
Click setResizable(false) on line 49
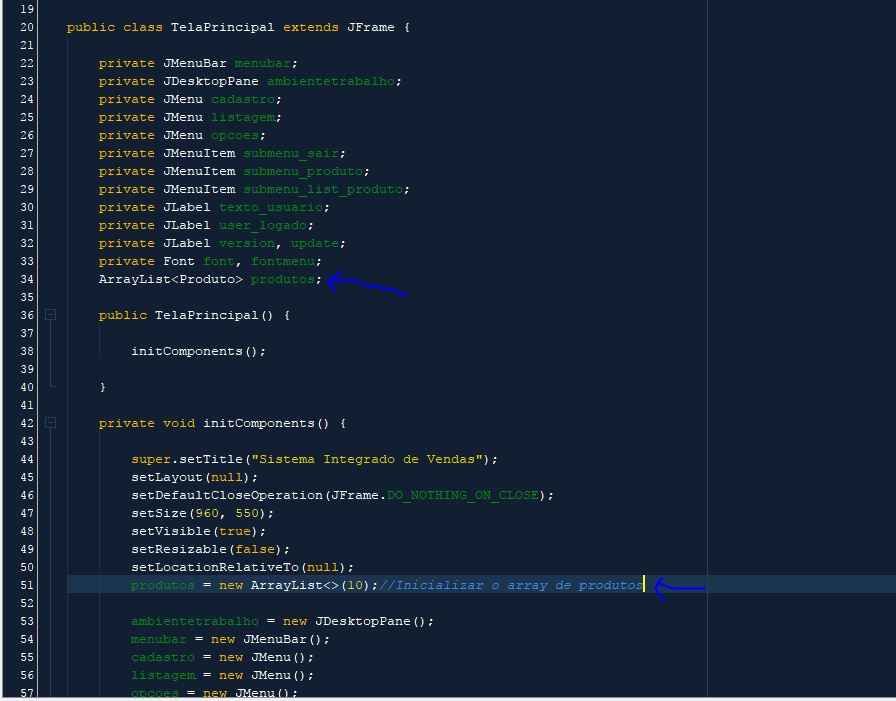point(210,549)
